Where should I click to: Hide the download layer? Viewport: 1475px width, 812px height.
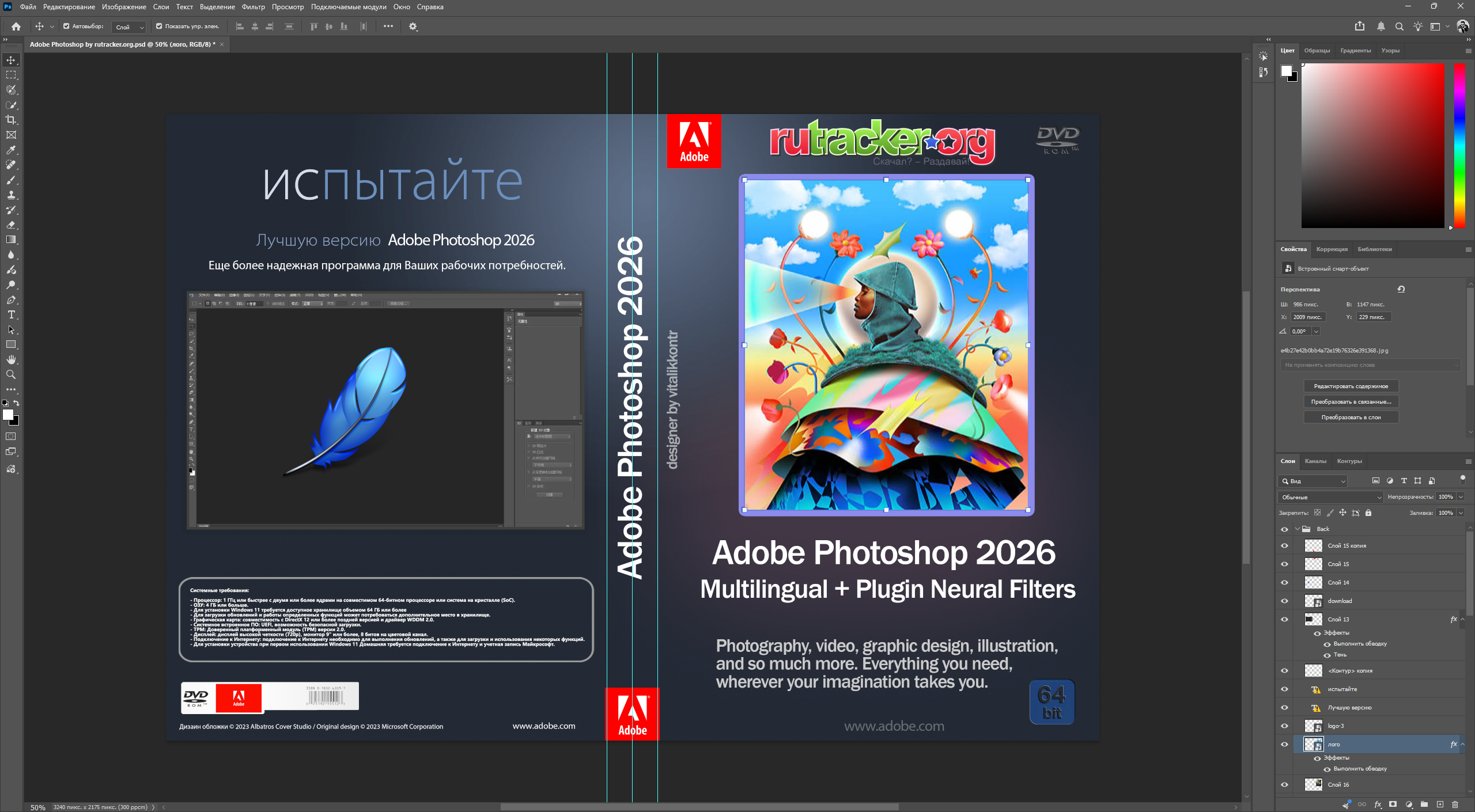1284,601
